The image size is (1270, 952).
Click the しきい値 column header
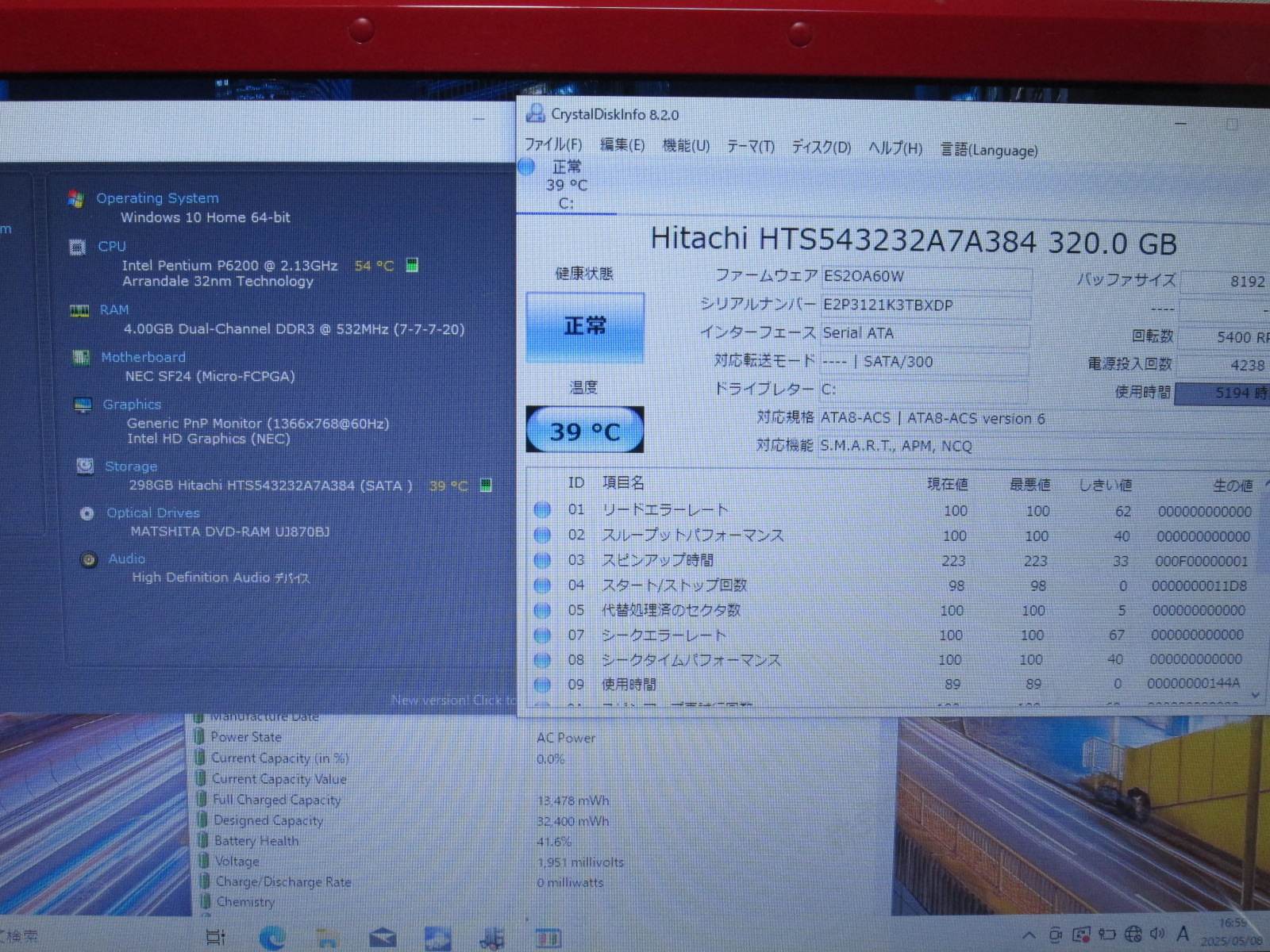[1106, 485]
